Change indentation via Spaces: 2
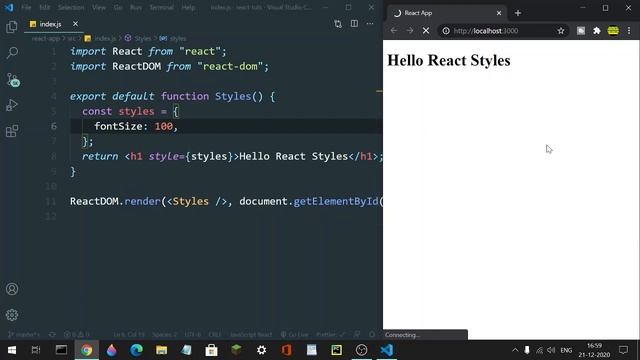This screenshot has width=640, height=360. [x=164, y=335]
